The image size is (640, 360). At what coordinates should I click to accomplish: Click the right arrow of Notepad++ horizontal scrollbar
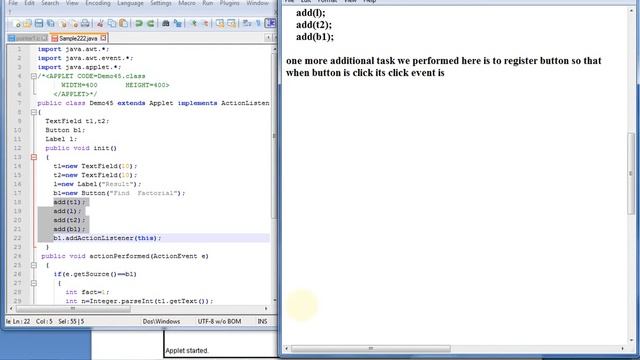point(266,309)
